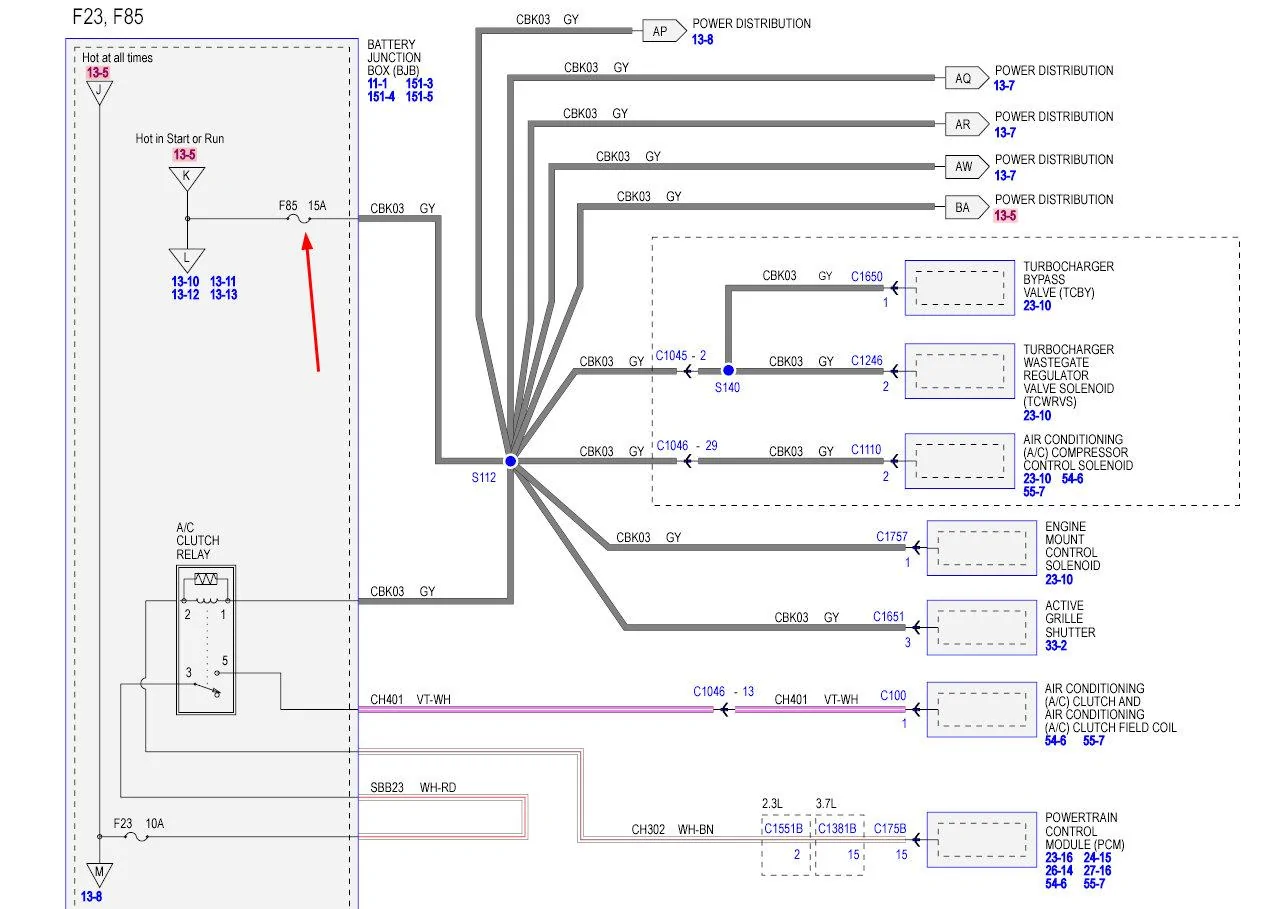Select the J triangle connector symbol

(98, 93)
